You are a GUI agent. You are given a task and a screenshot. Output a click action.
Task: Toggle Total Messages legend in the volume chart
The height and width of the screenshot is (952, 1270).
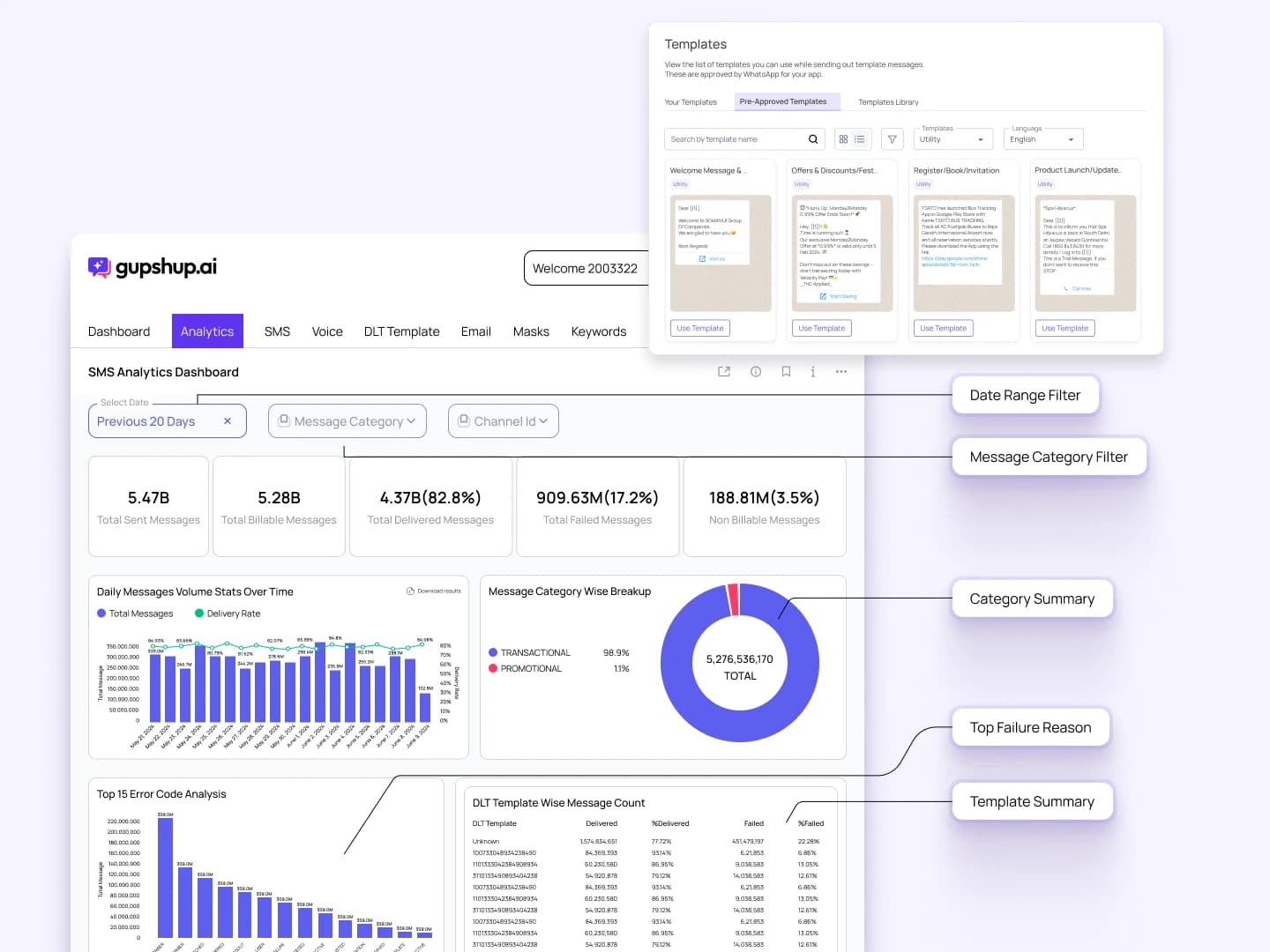coord(136,614)
